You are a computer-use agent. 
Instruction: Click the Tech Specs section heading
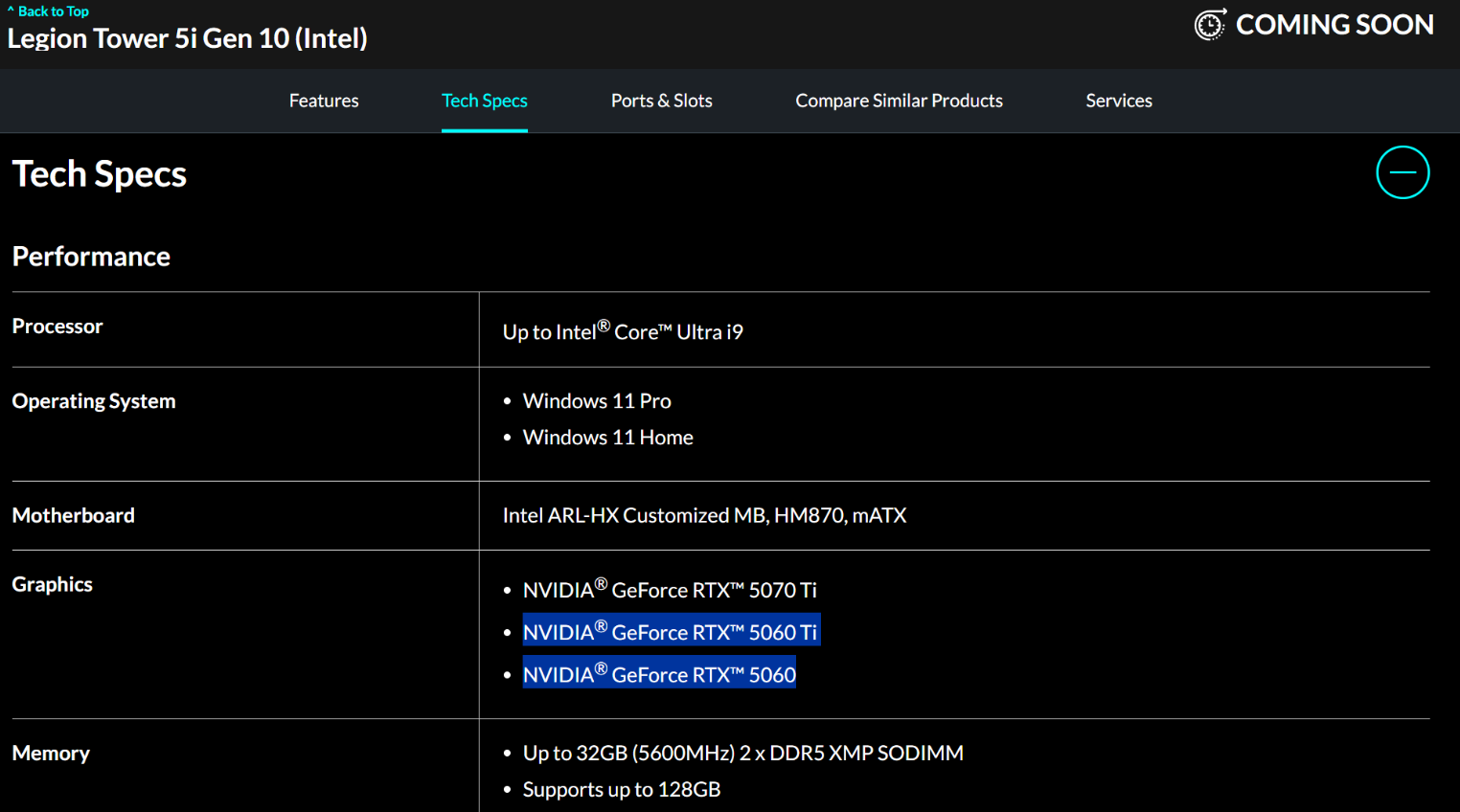[99, 174]
